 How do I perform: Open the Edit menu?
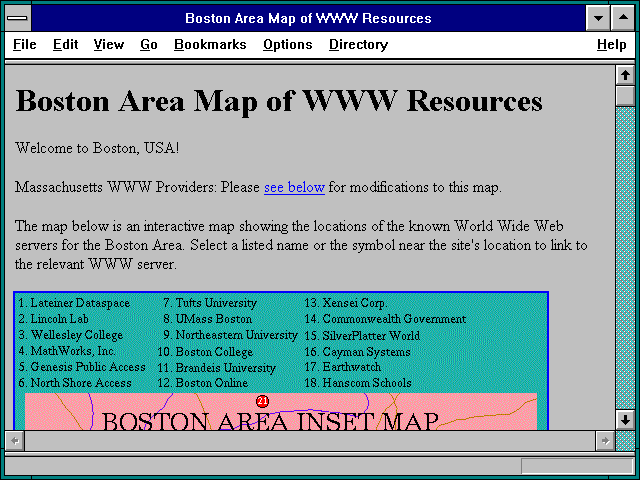click(65, 44)
